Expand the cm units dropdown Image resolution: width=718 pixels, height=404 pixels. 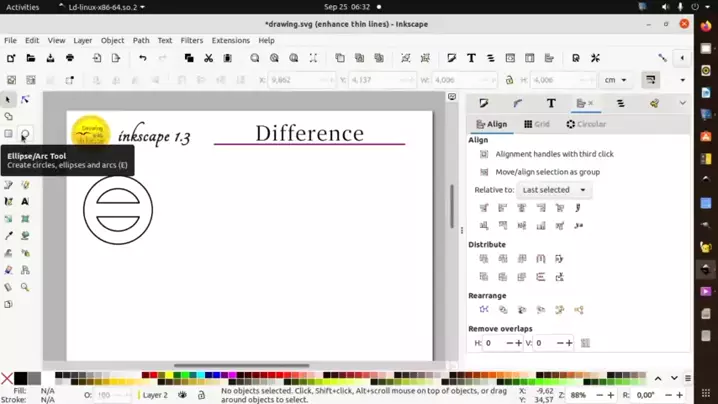615,80
